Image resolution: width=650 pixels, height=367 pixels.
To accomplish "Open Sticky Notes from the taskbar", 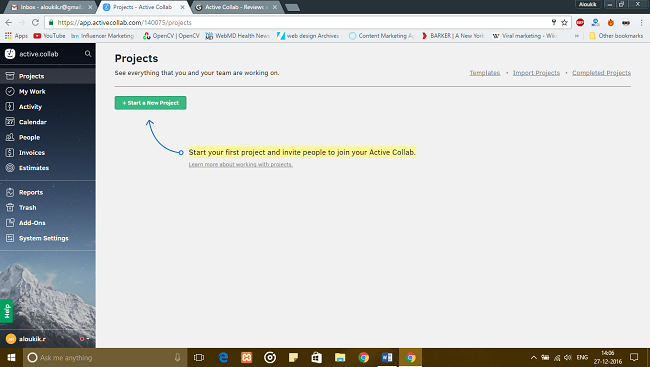I will (293, 357).
